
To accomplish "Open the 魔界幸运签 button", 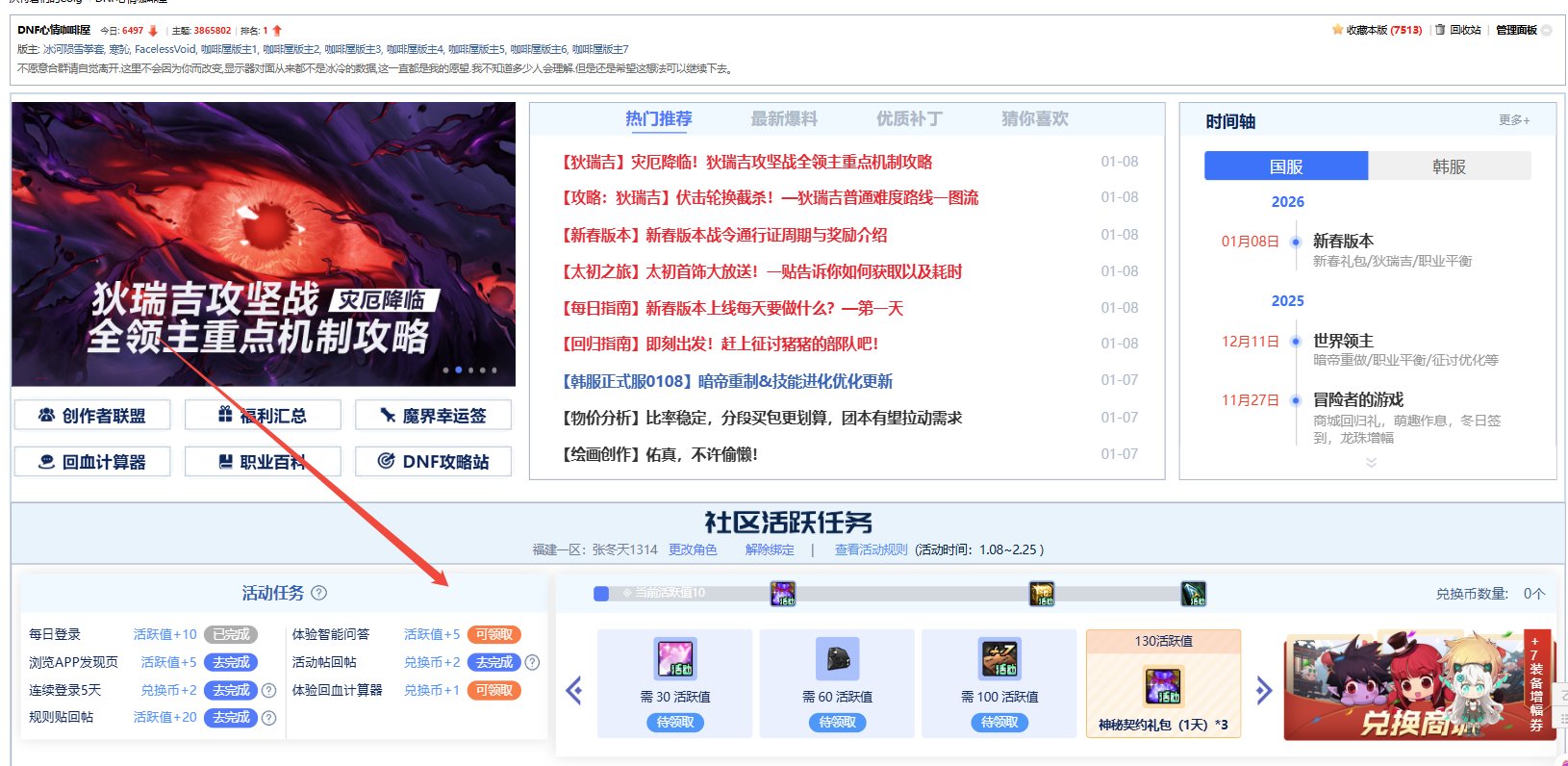I will pos(433,415).
